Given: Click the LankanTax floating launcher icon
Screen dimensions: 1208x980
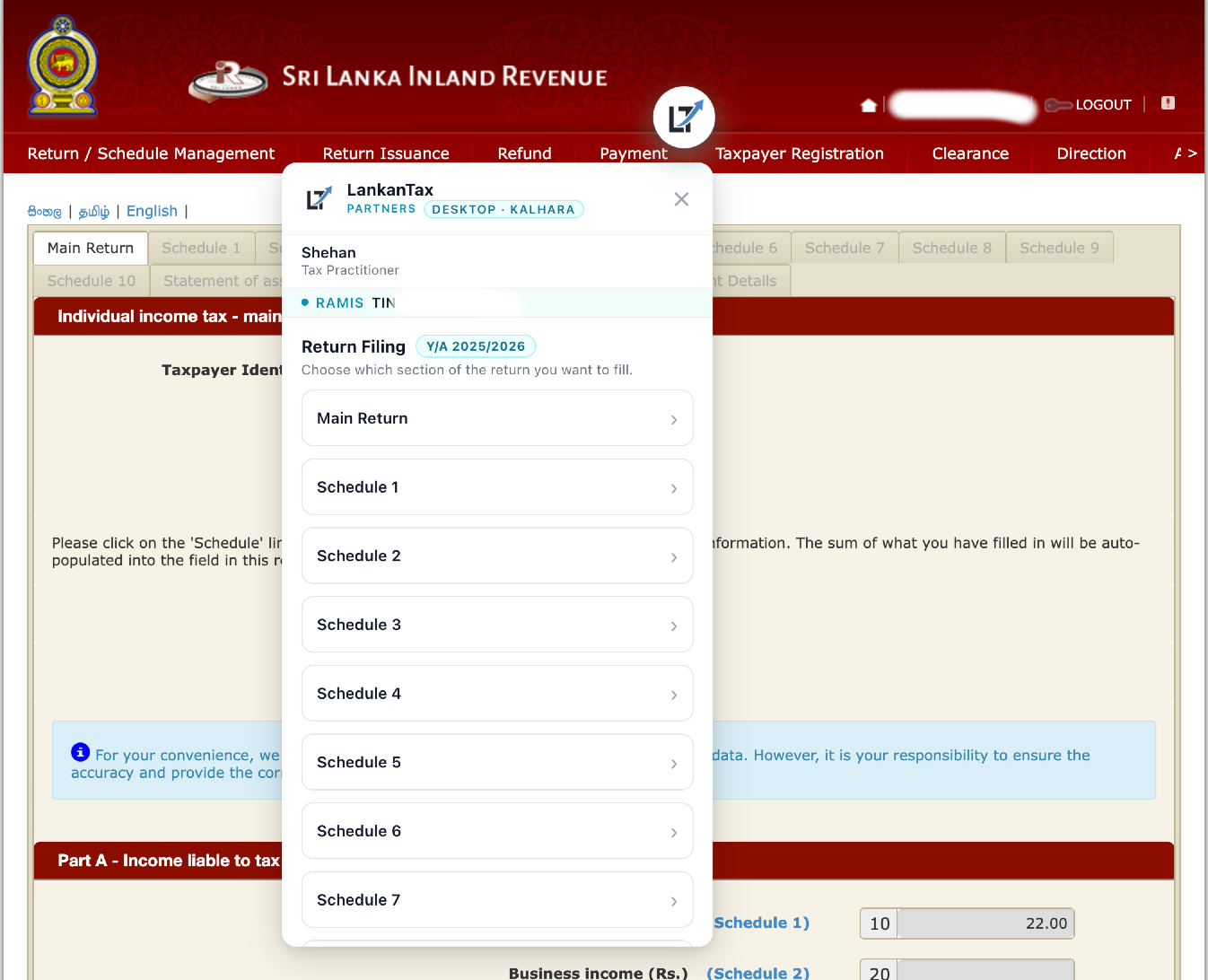Looking at the screenshot, I should [x=684, y=118].
